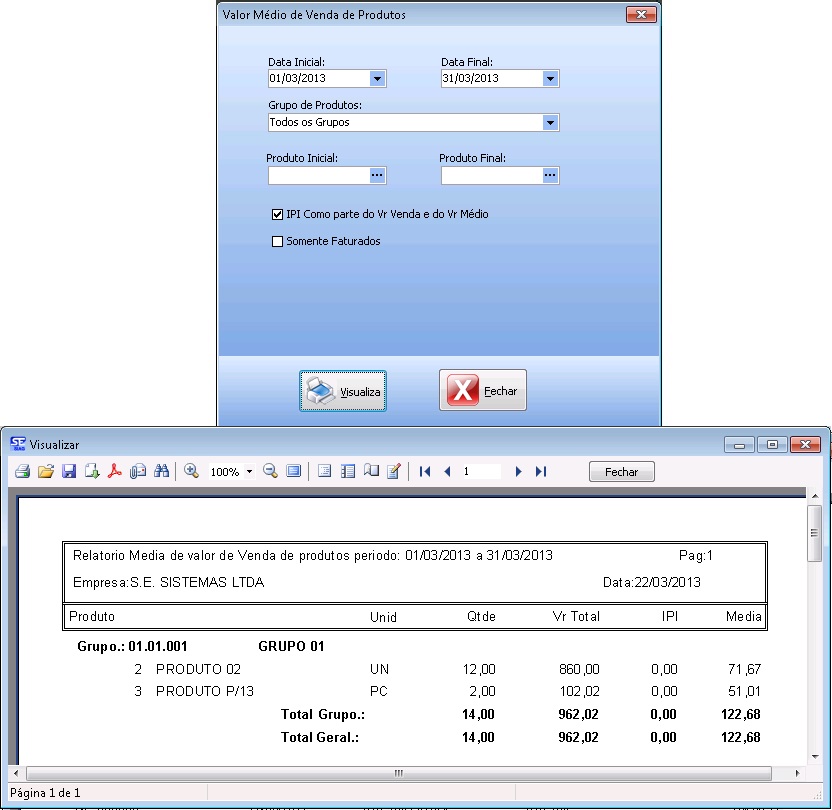Click the Produto Inicial lookup ellipsis button
The image size is (832, 810).
[x=377, y=176]
